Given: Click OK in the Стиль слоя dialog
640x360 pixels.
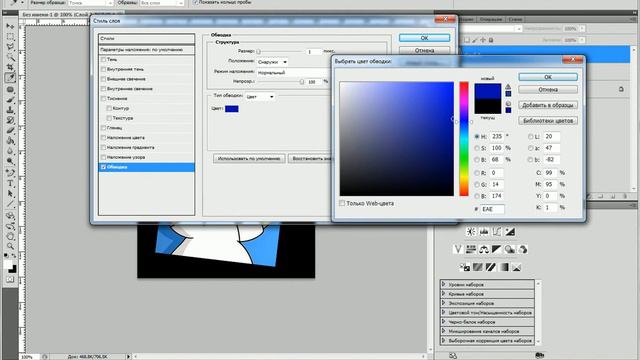Looking at the screenshot, I should click(x=424, y=38).
